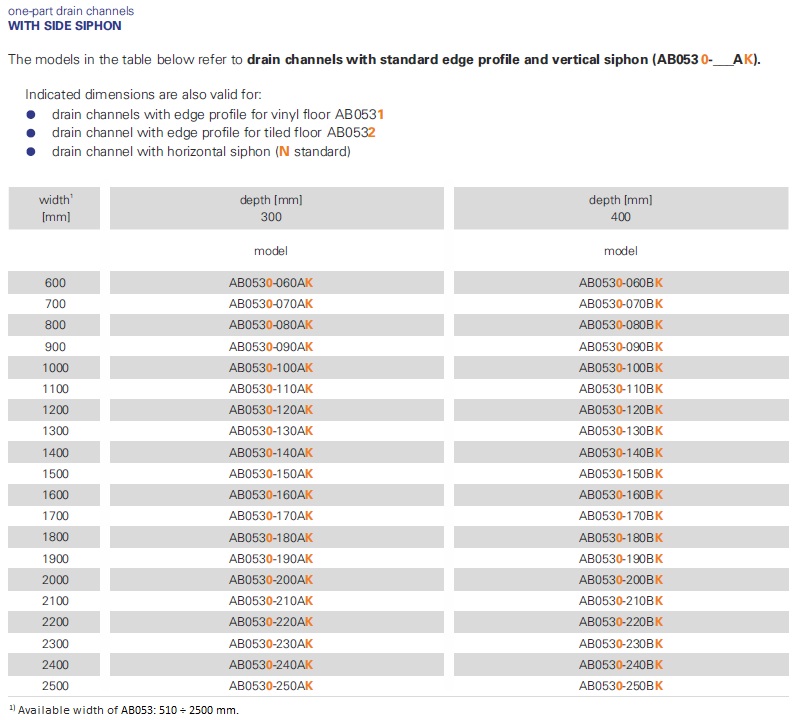Click width cell 1700

[x=54, y=516]
